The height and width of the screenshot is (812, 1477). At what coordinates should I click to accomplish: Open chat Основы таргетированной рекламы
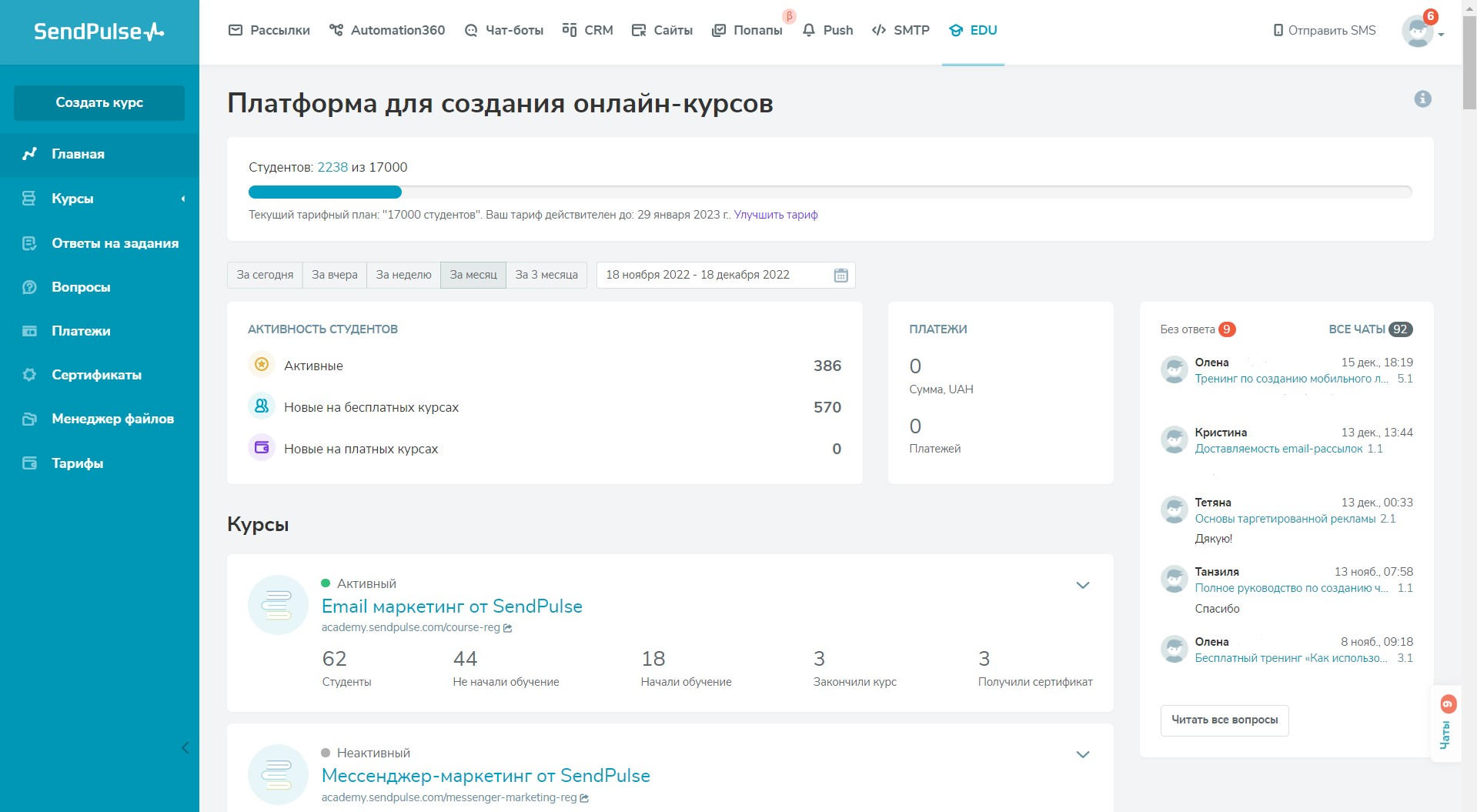pyautogui.click(x=1285, y=519)
